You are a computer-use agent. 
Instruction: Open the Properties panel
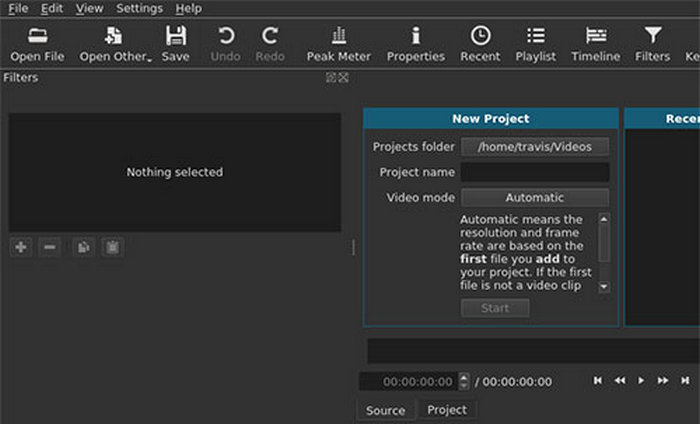(x=416, y=44)
